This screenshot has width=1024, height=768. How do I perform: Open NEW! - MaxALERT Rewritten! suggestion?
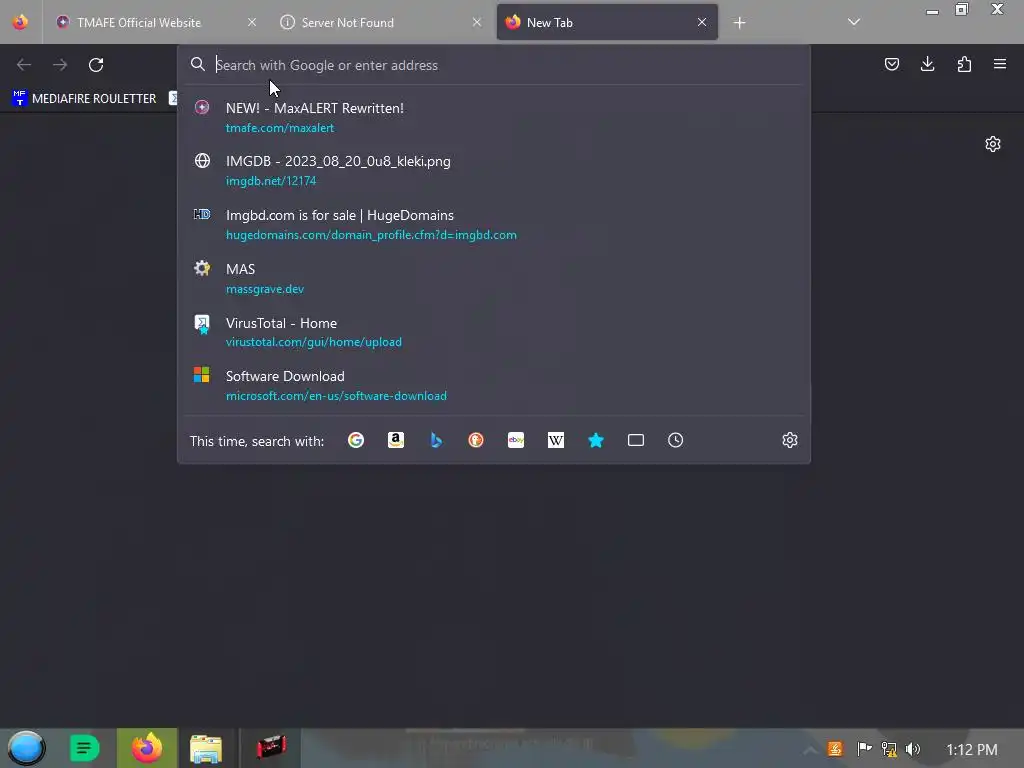(494, 118)
